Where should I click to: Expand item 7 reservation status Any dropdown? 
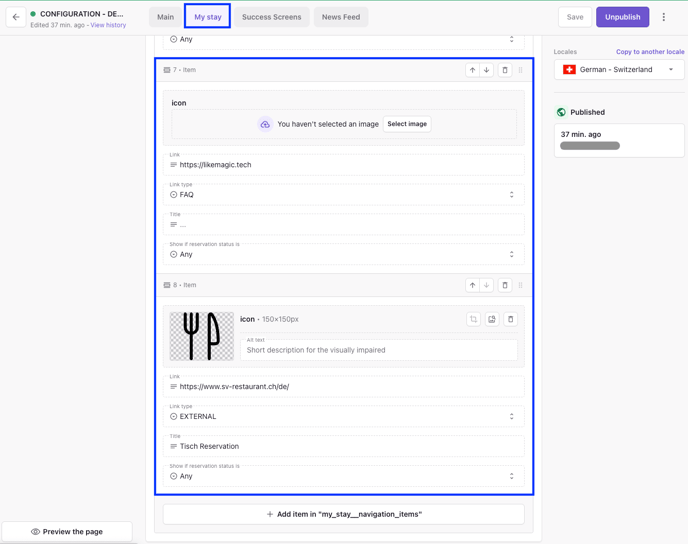(344, 254)
